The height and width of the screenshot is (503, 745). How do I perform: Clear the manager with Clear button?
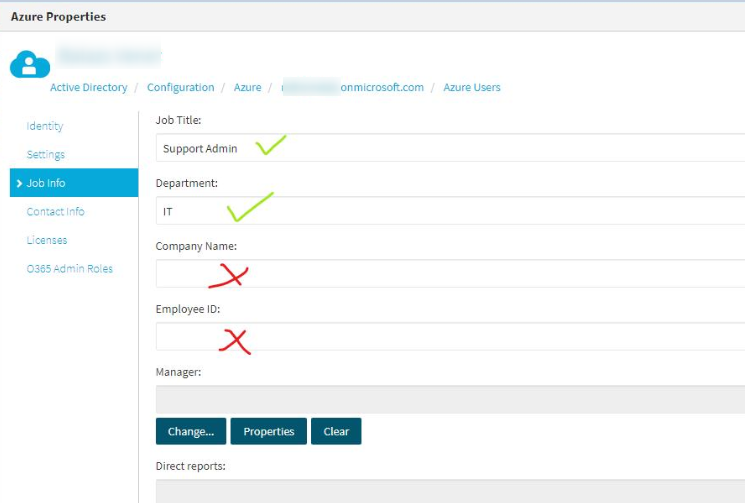[336, 432]
